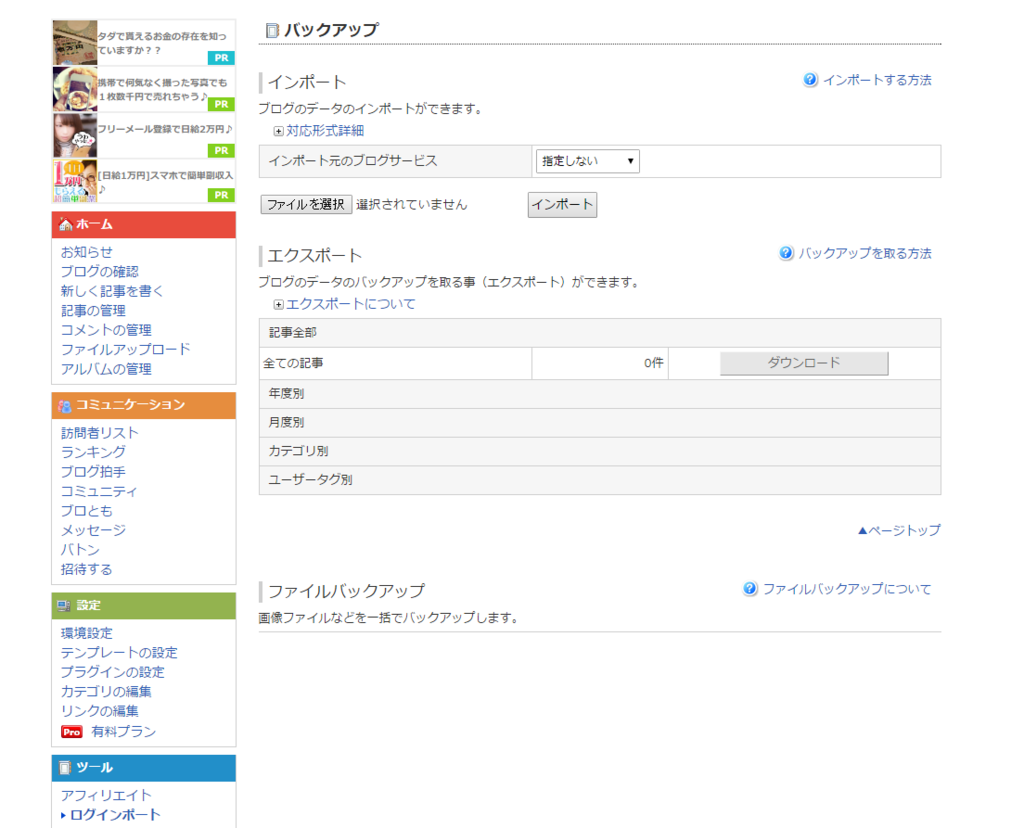Open プラグインの設定 in sidebar
The width and height of the screenshot is (1024, 828).
coord(112,672)
